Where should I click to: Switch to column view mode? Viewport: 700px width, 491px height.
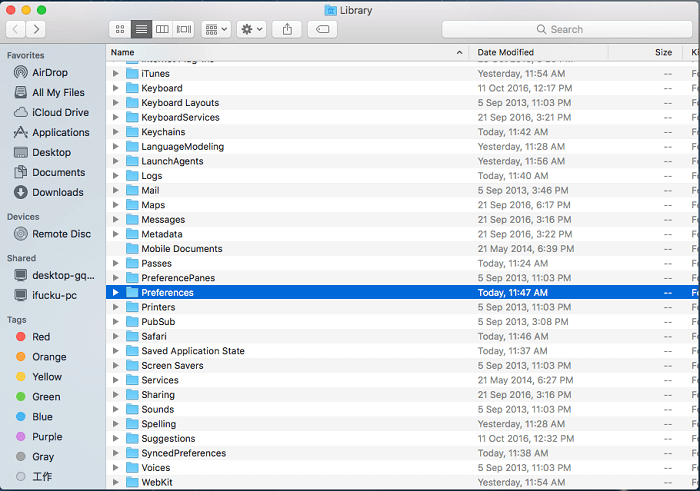[163, 30]
